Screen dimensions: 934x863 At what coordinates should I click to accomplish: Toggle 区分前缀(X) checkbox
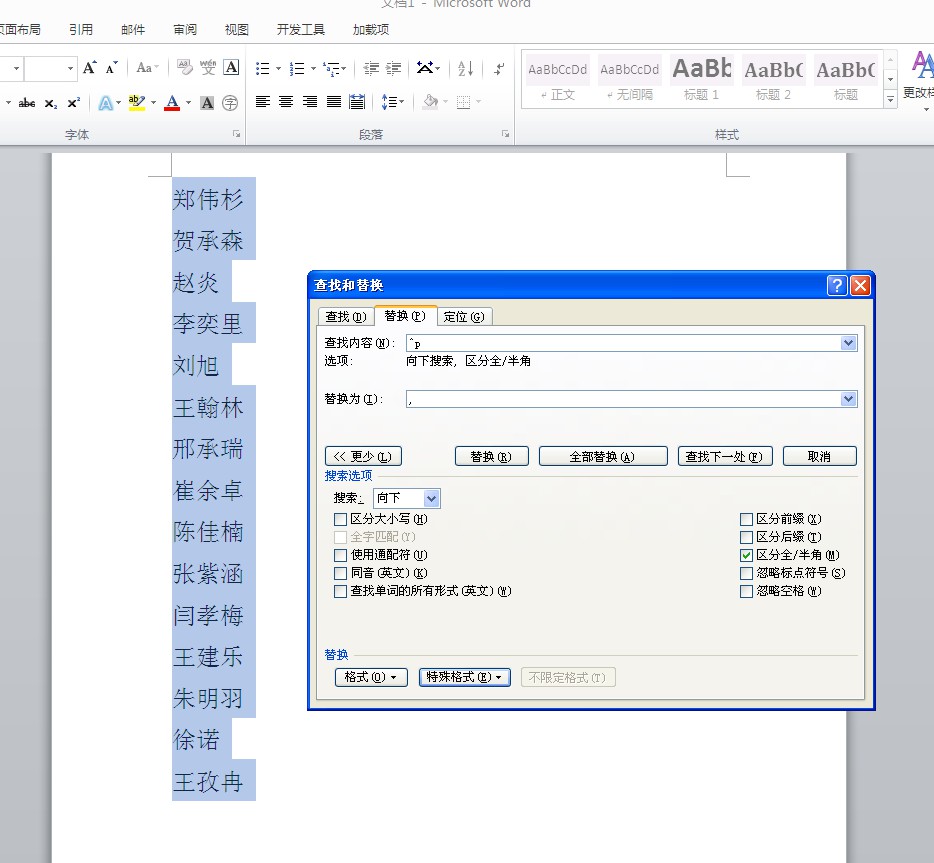coord(746,519)
